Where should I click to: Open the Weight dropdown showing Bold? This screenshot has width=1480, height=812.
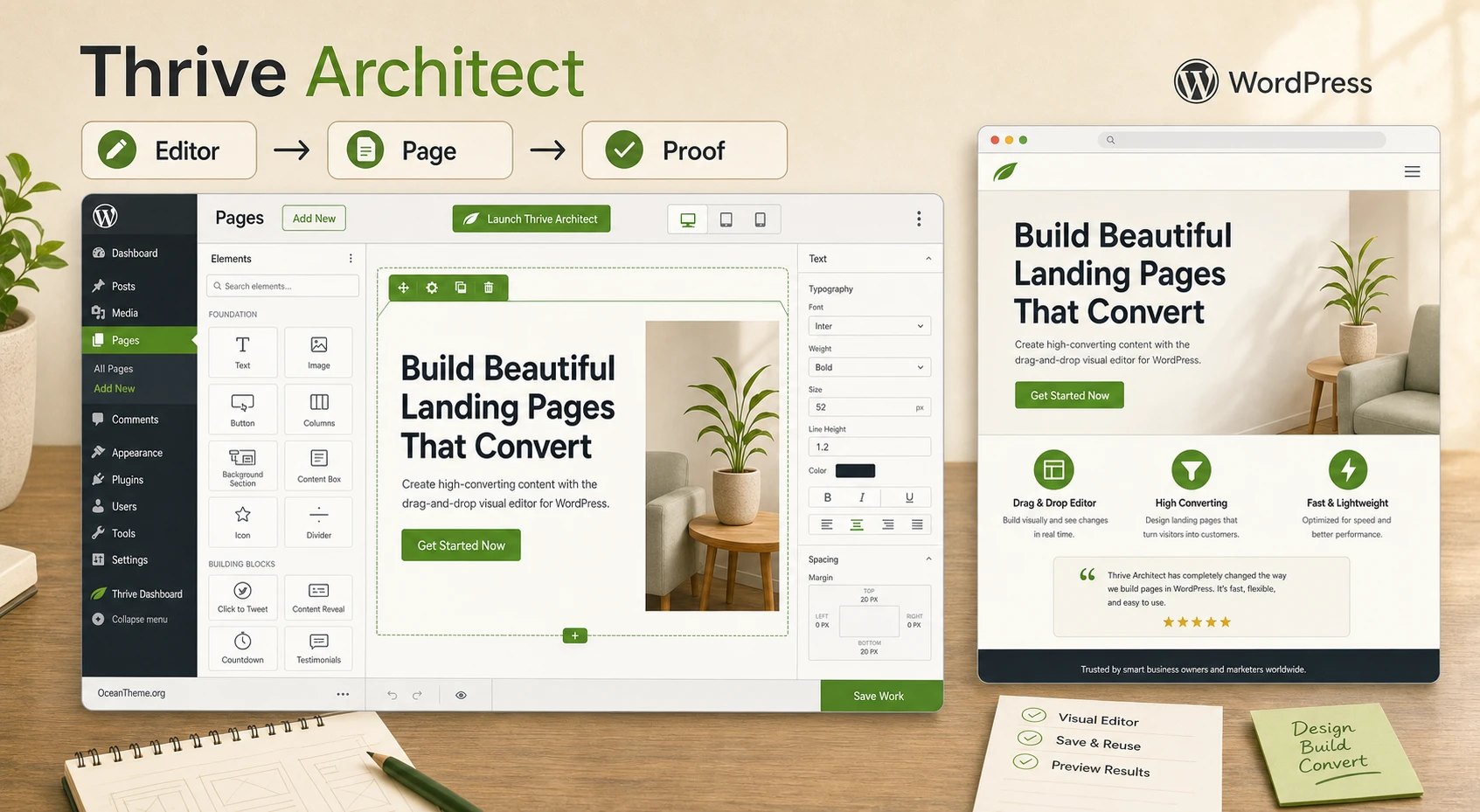click(x=869, y=367)
